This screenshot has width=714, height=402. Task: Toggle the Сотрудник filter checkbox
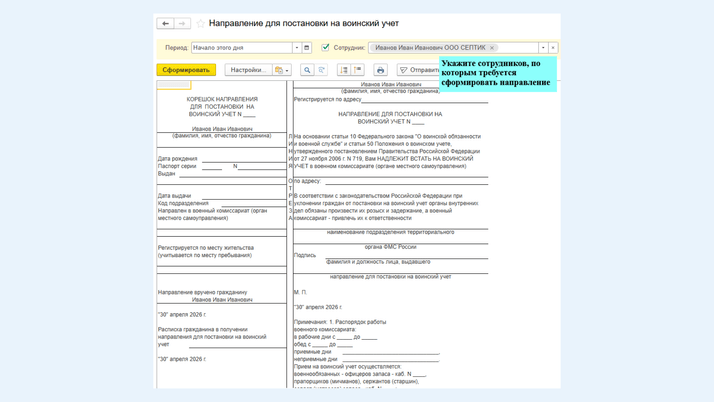325,47
